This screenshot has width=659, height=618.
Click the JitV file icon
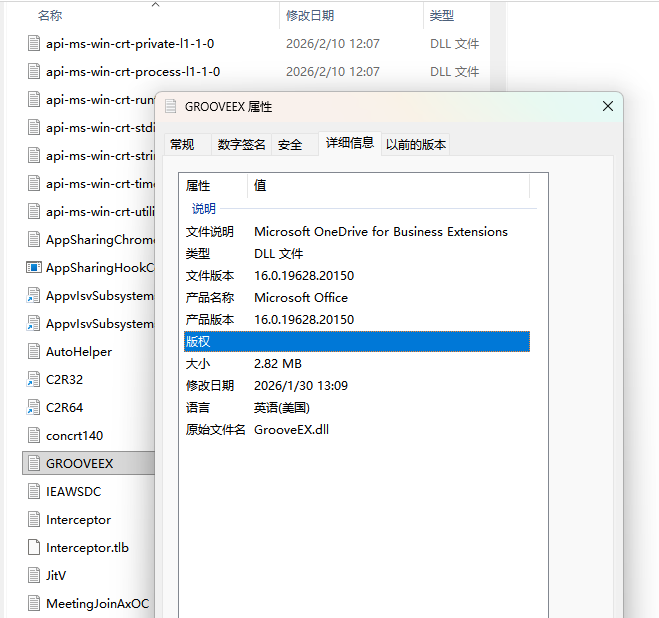(x=34, y=576)
